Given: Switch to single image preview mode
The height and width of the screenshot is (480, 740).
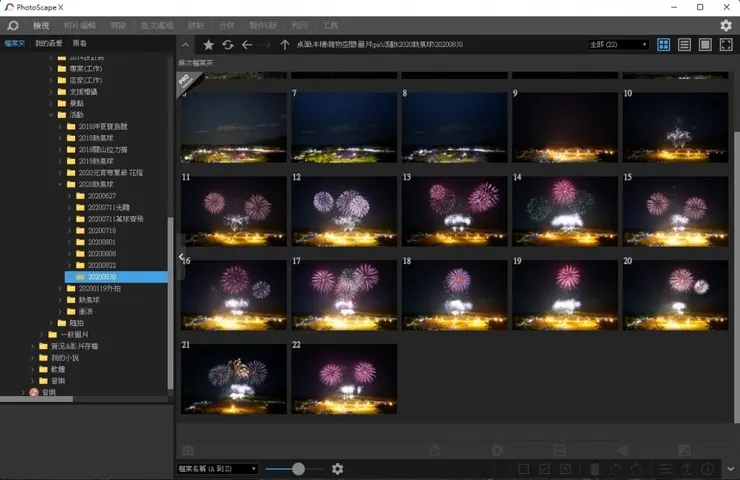Looking at the screenshot, I should pos(705,45).
